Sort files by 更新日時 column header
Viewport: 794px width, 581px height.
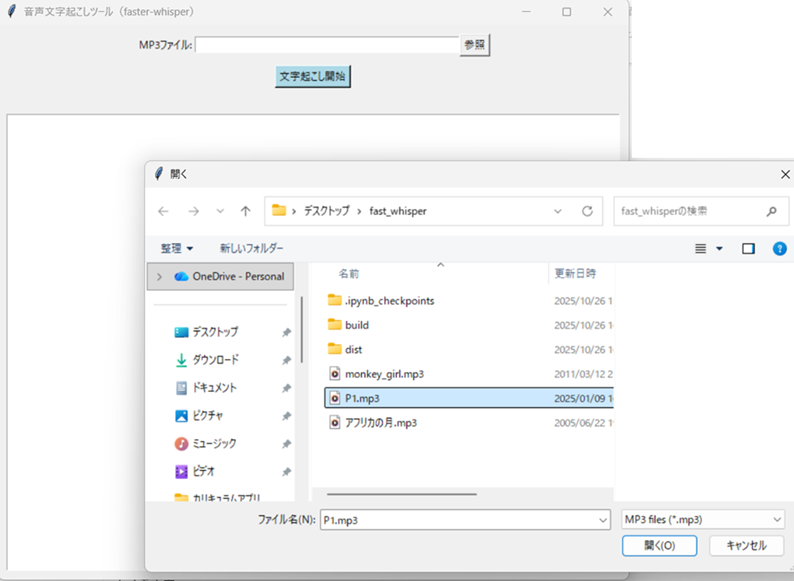[x=576, y=273]
